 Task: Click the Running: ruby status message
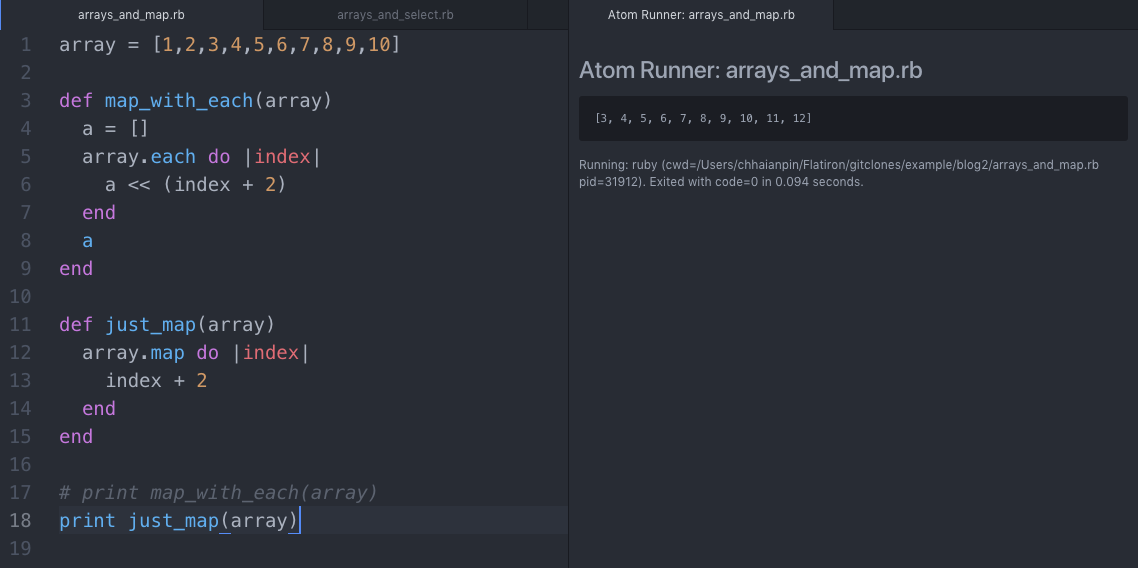point(839,173)
